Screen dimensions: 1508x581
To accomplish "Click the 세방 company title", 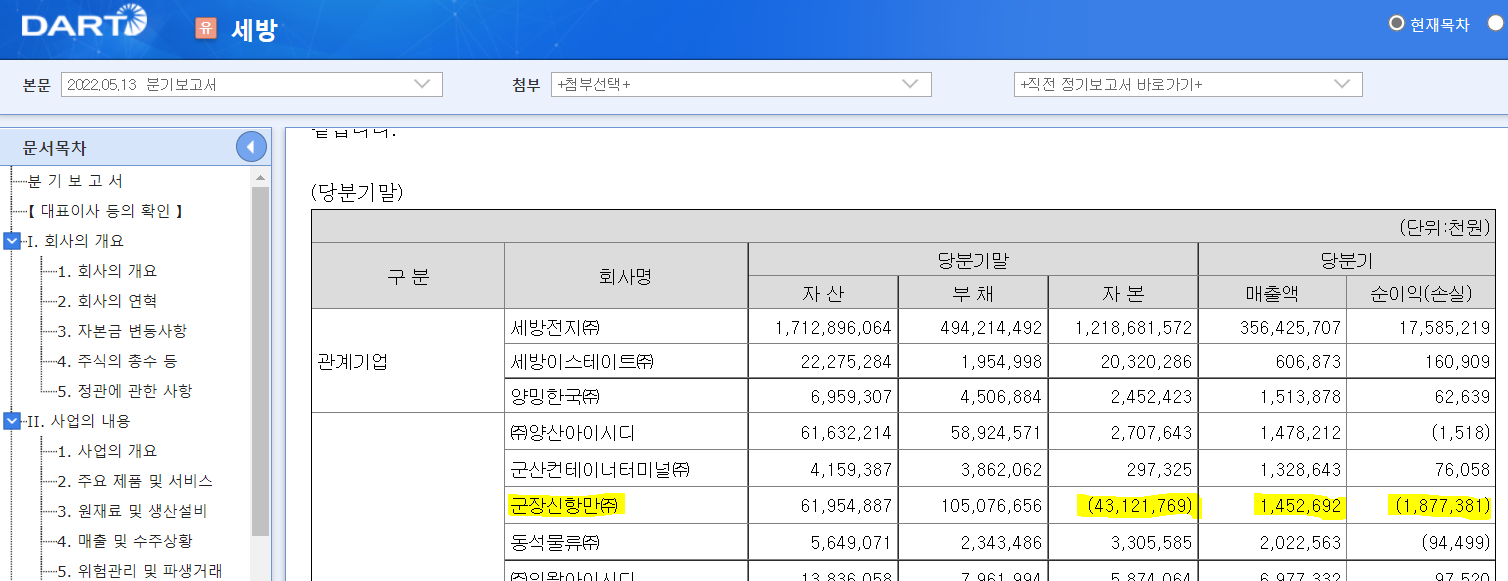I will [253, 29].
